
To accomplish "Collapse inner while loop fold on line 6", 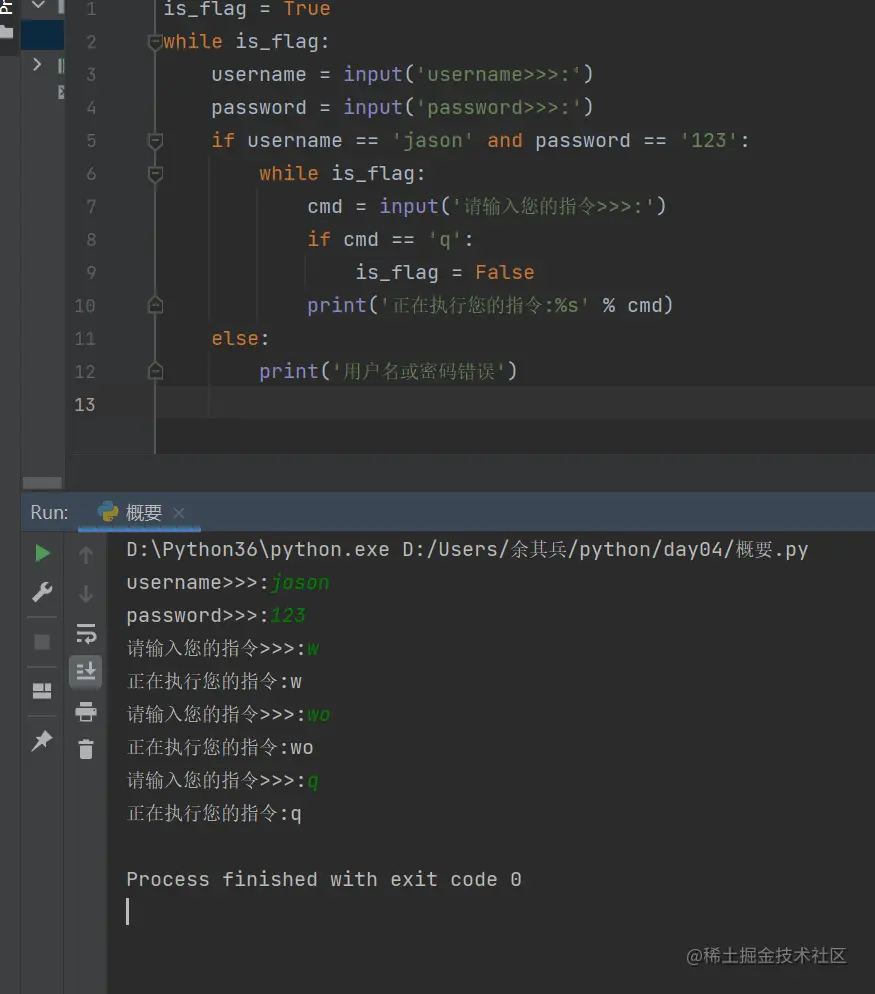I will [x=155, y=174].
